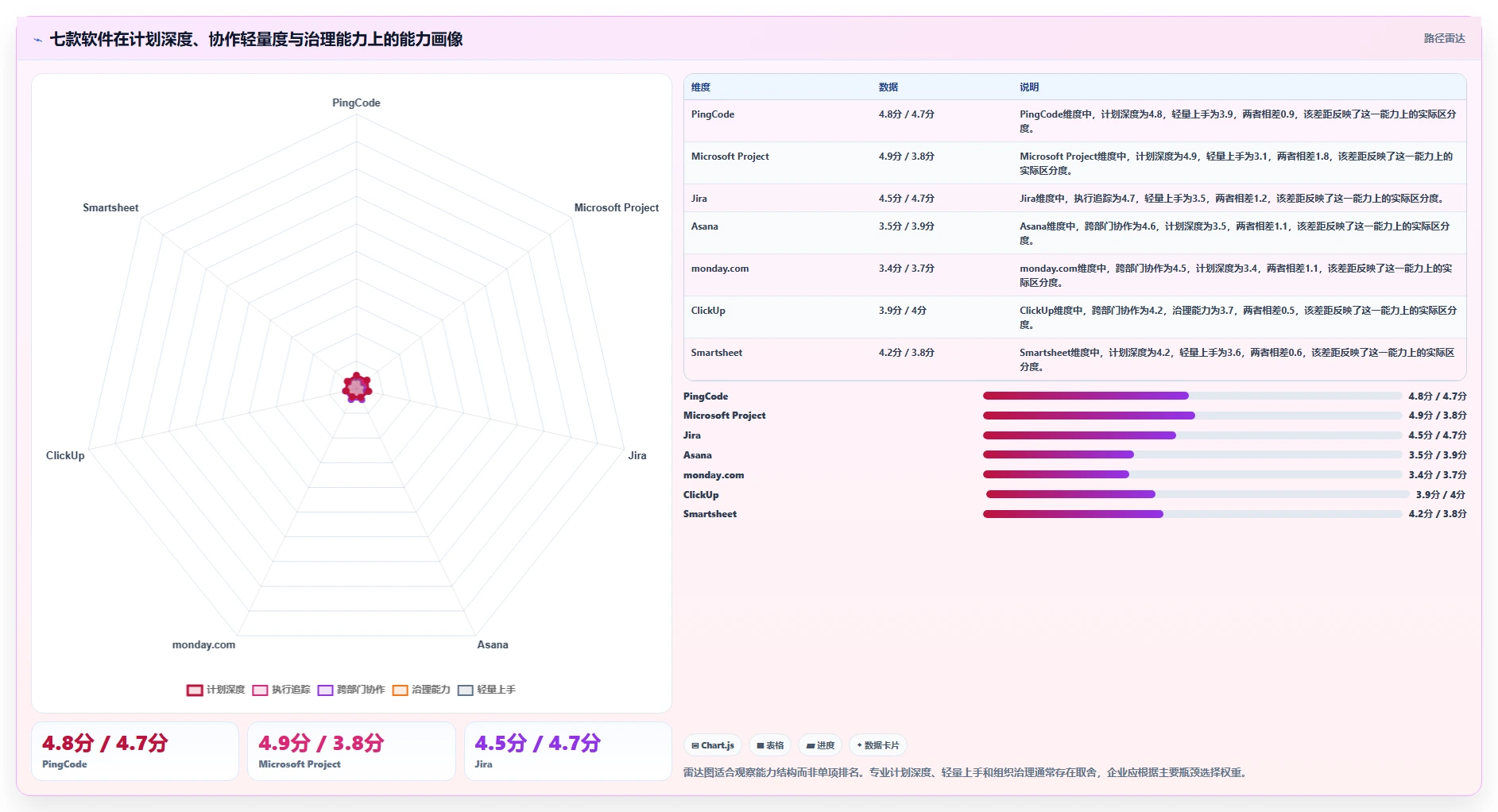Click the Asana table row name

pos(705,226)
